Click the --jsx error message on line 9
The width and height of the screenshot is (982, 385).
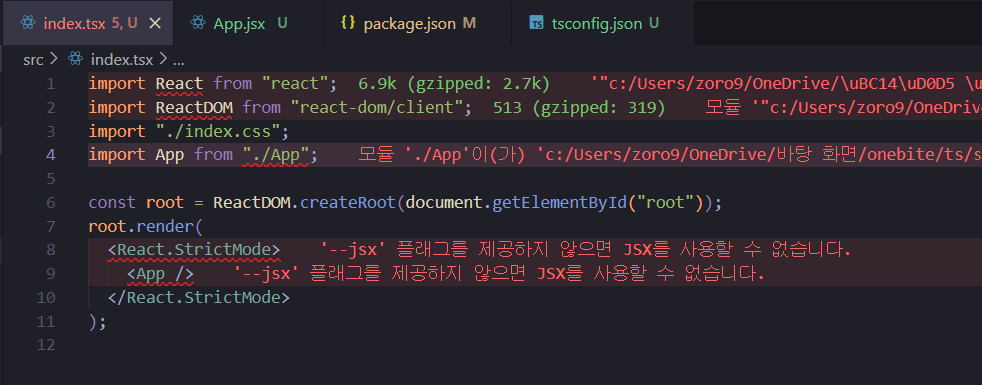pyautogui.click(x=499, y=274)
